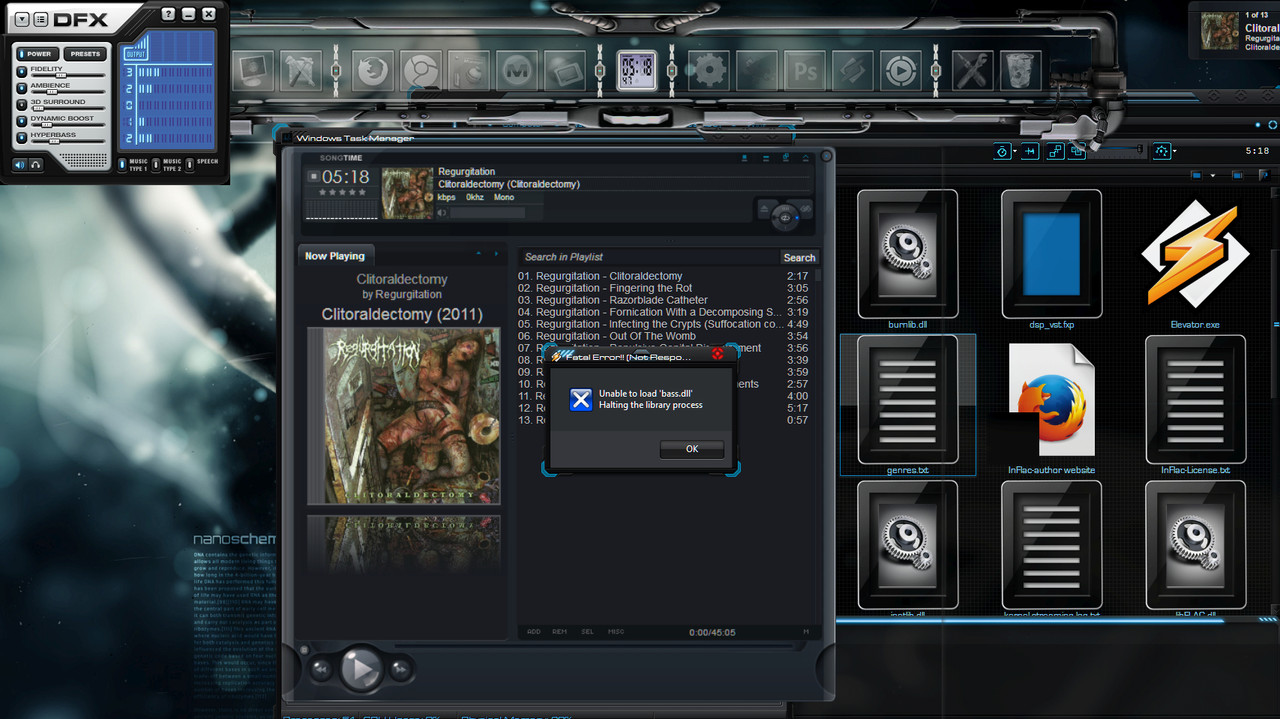This screenshot has width=1280, height=719.
Task: Click DFX help question mark button
Action: tap(166, 15)
